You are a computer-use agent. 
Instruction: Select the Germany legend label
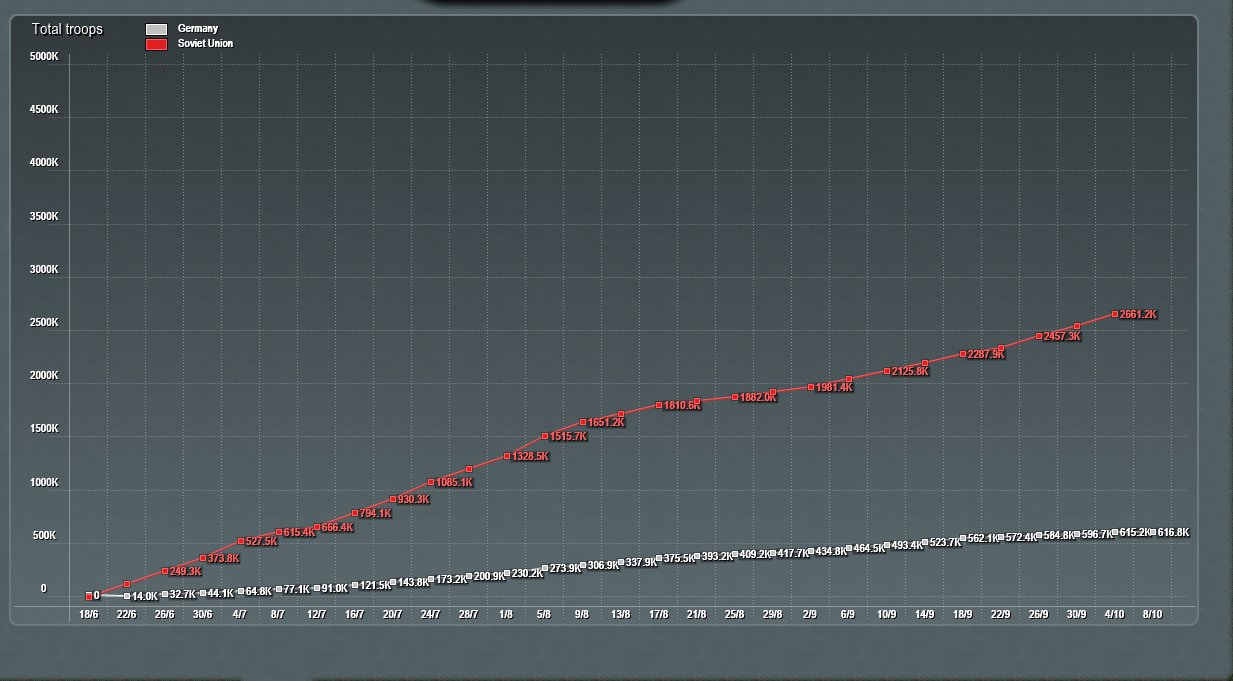coord(197,29)
